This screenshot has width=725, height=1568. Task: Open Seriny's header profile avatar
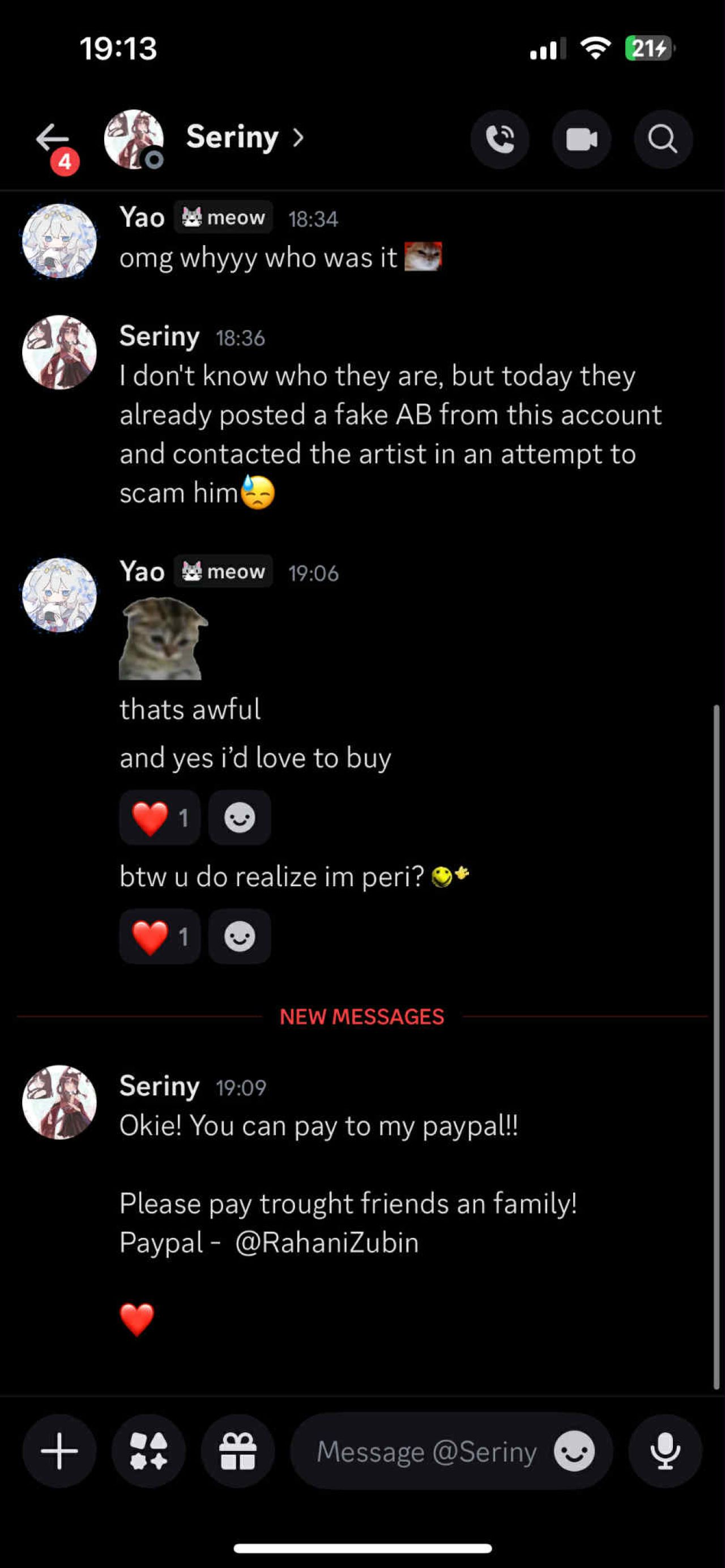tap(134, 139)
